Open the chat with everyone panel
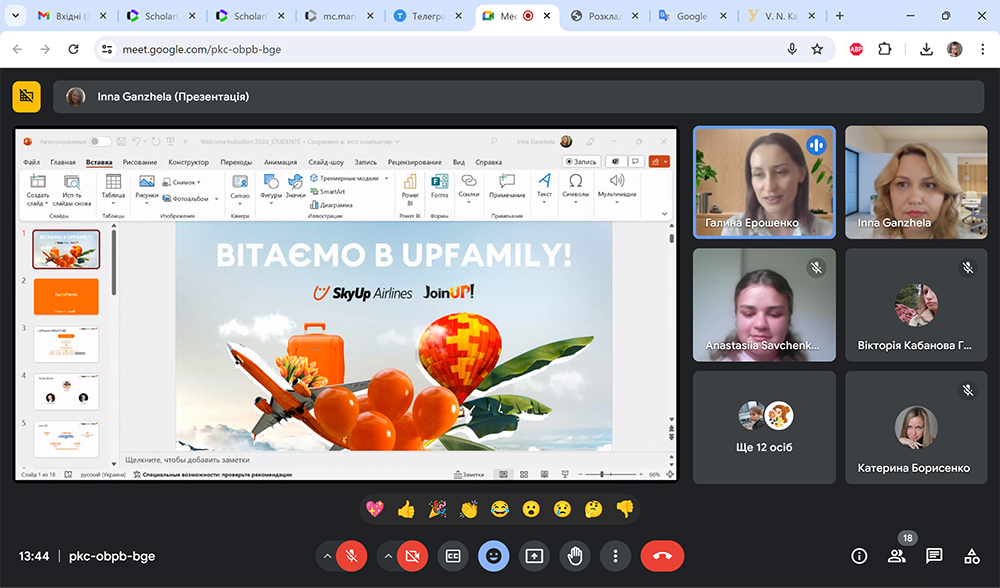The width and height of the screenshot is (1000, 588). point(934,556)
